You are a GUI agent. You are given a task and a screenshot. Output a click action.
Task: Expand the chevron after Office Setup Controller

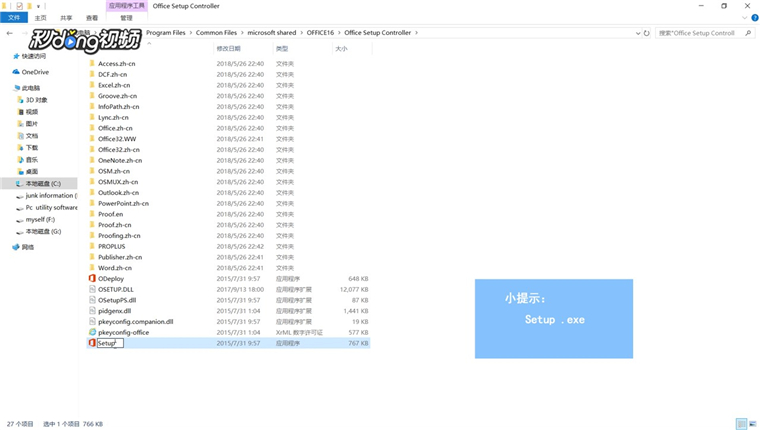tap(416, 32)
